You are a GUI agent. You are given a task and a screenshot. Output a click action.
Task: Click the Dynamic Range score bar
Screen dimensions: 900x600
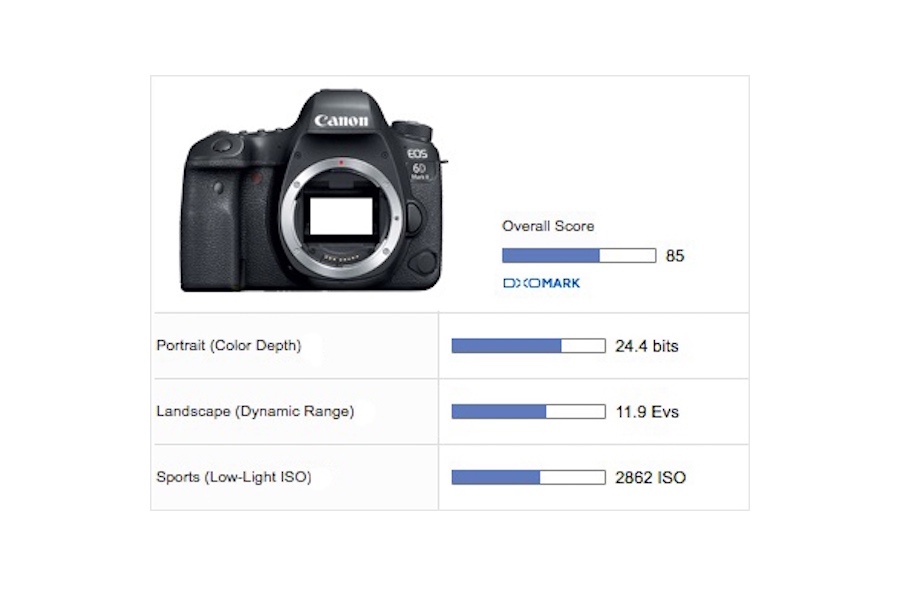(528, 412)
